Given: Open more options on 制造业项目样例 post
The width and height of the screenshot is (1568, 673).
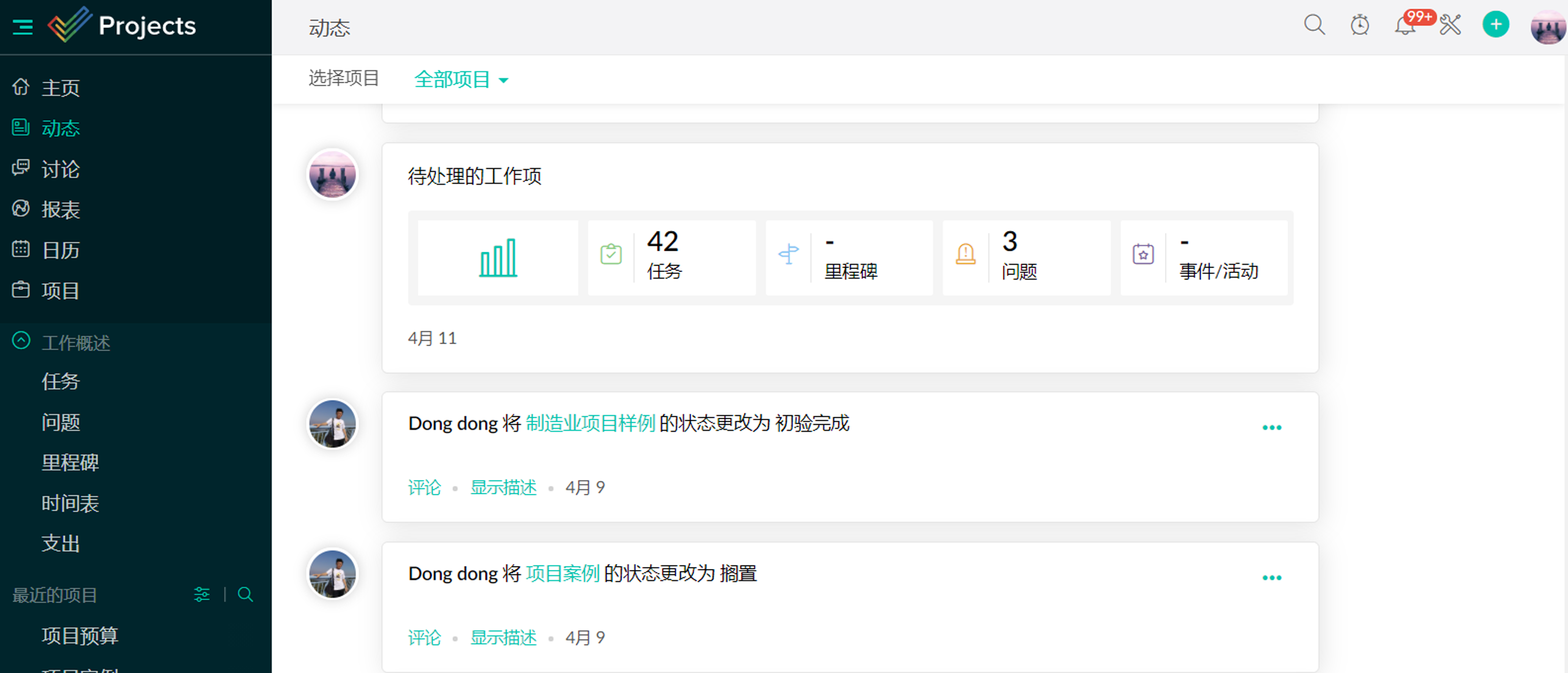Looking at the screenshot, I should [1271, 428].
